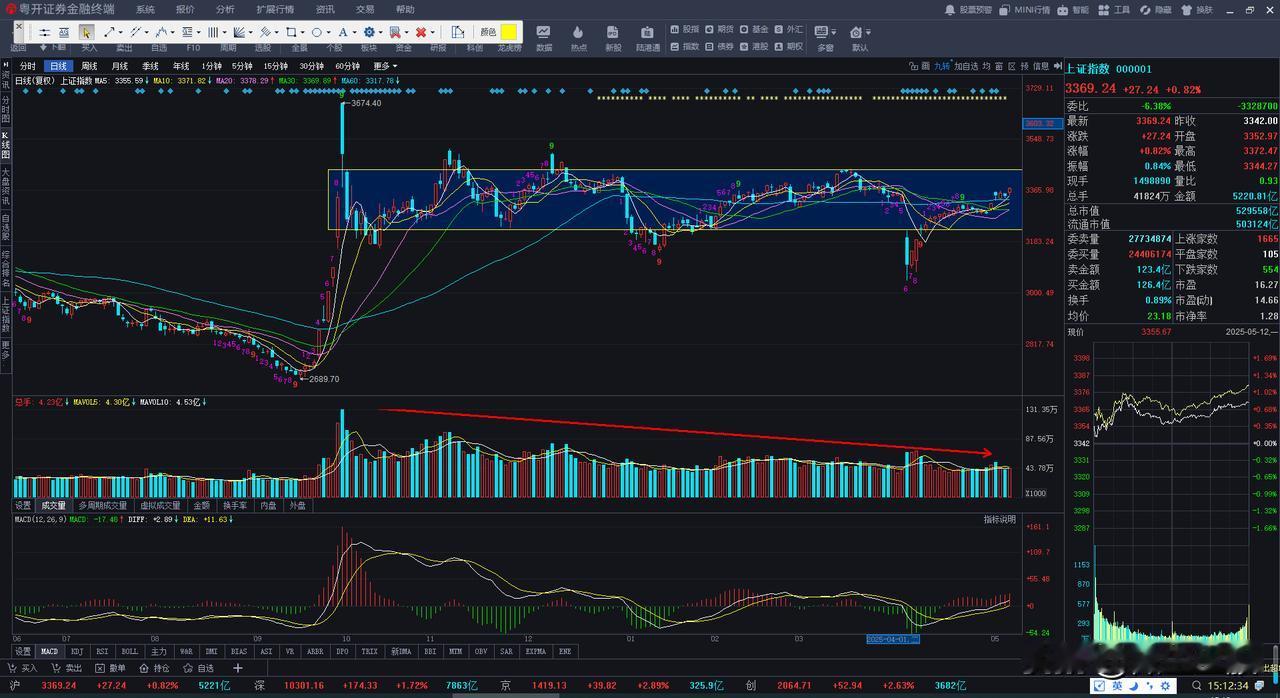This screenshot has width=1280, height=698.
Task: Expand the gear settings tool dropdown arrow
Action: point(382,32)
